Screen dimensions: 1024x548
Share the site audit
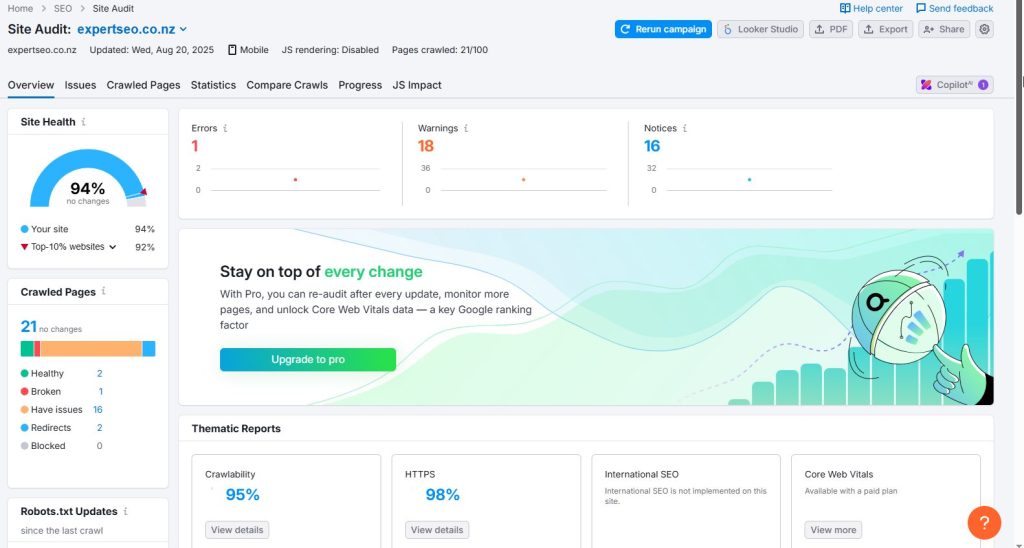point(944,29)
